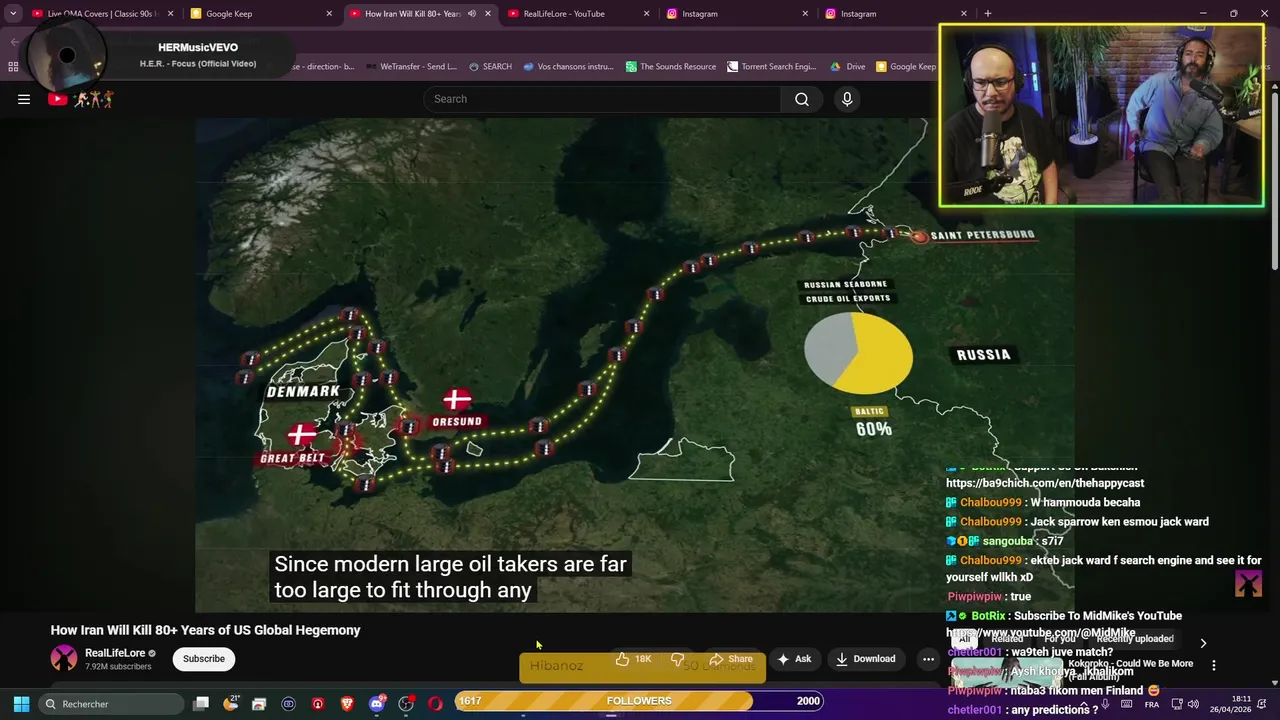Screen dimensions: 1280x720
Task: Switch to Live OMA Covers tab
Action: pos(103,14)
